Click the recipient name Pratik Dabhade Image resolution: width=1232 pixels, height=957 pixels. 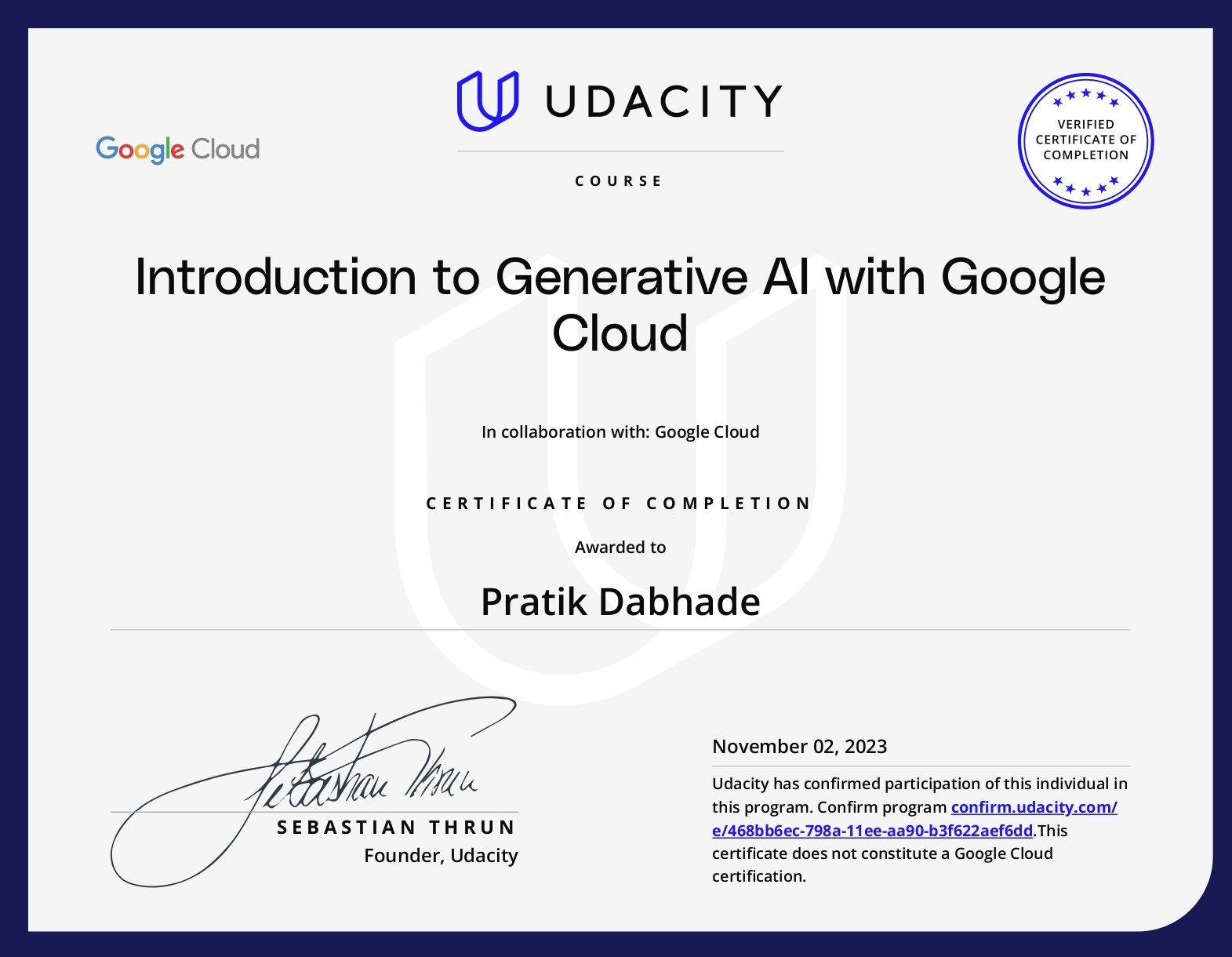coord(620,602)
